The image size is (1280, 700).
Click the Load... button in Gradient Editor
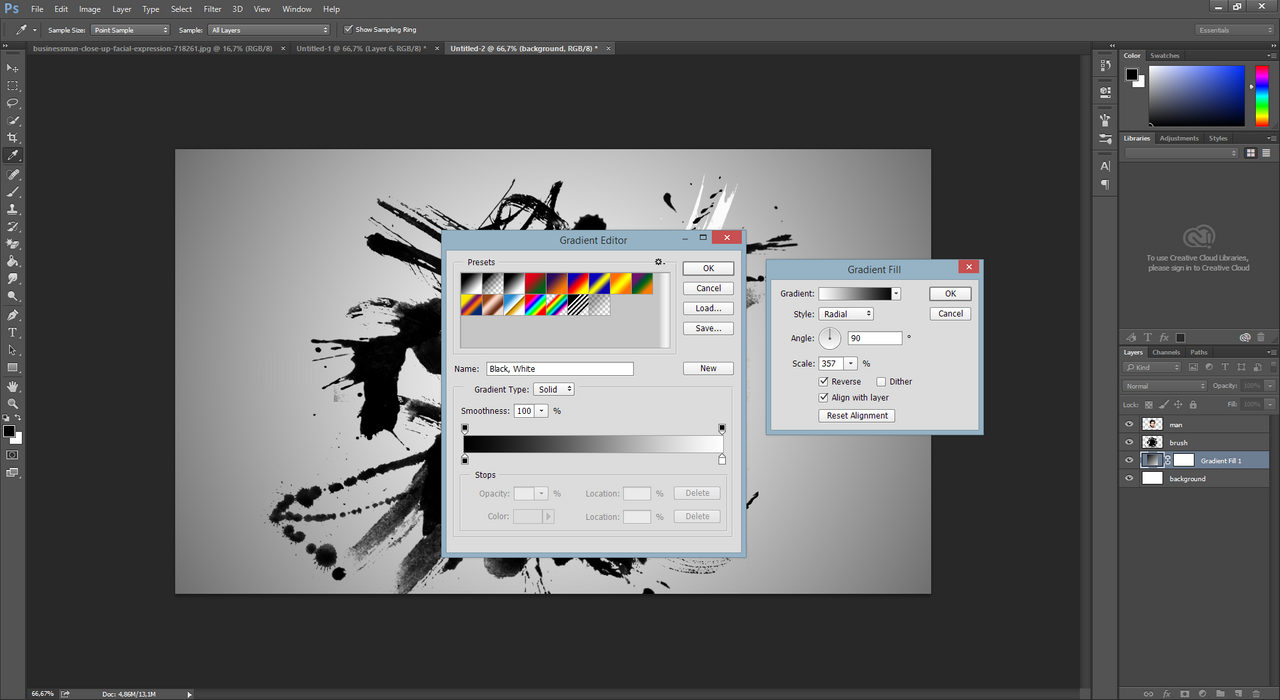(708, 308)
